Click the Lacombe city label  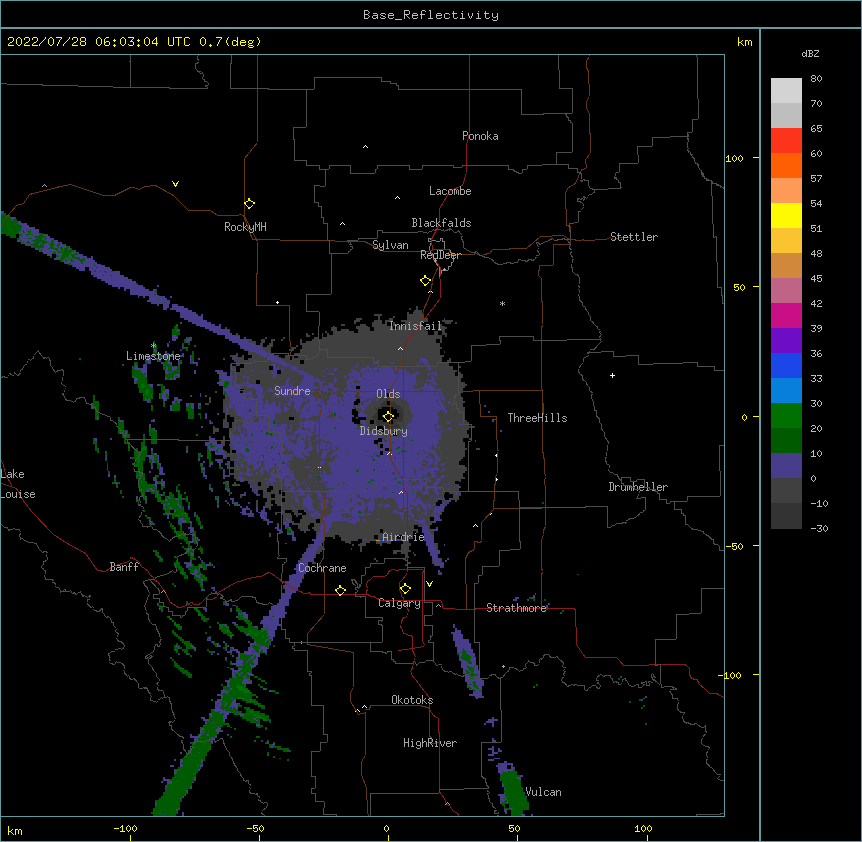tap(450, 191)
